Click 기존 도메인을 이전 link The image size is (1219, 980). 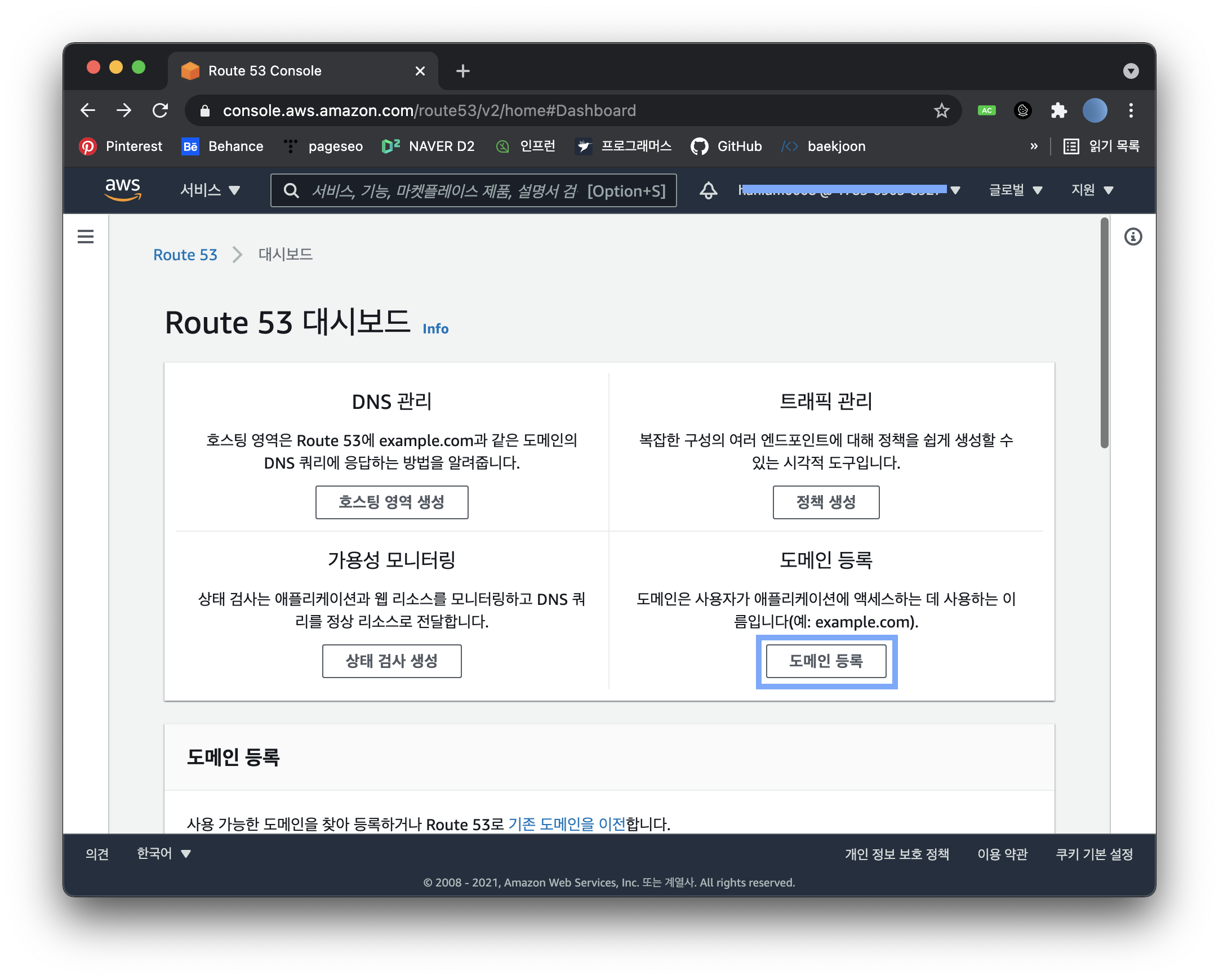click(x=567, y=824)
